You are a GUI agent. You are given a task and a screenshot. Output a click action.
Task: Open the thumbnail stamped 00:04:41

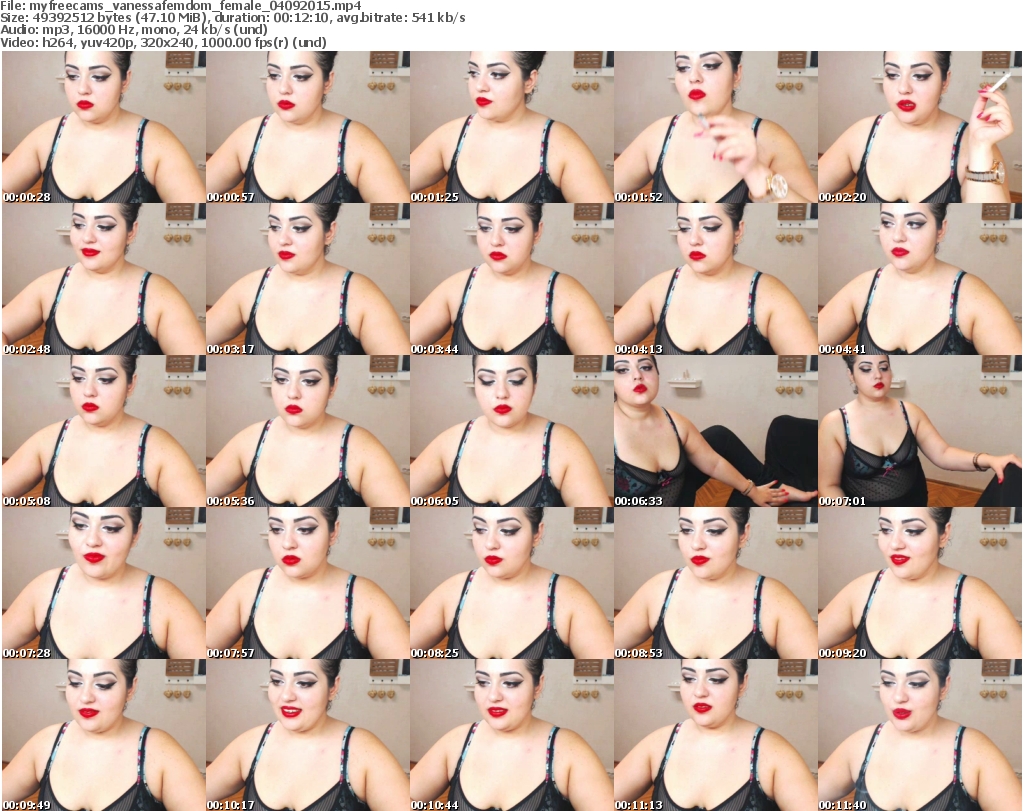click(x=920, y=279)
